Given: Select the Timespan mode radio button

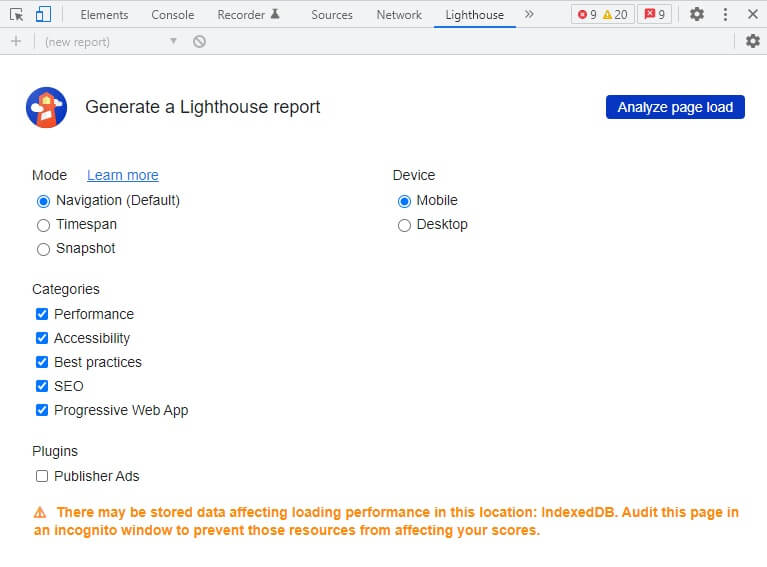Looking at the screenshot, I should click(43, 225).
